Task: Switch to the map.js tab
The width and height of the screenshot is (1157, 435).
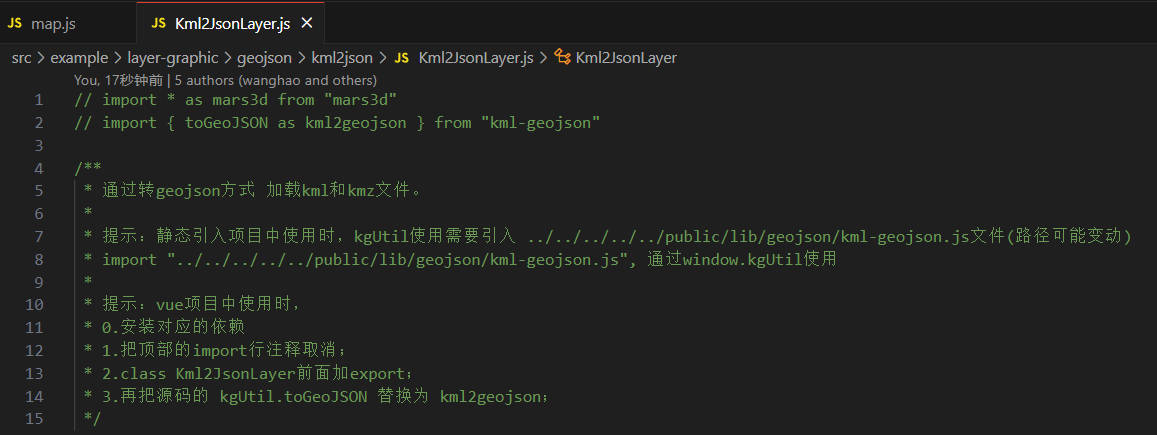Action: [x=53, y=23]
